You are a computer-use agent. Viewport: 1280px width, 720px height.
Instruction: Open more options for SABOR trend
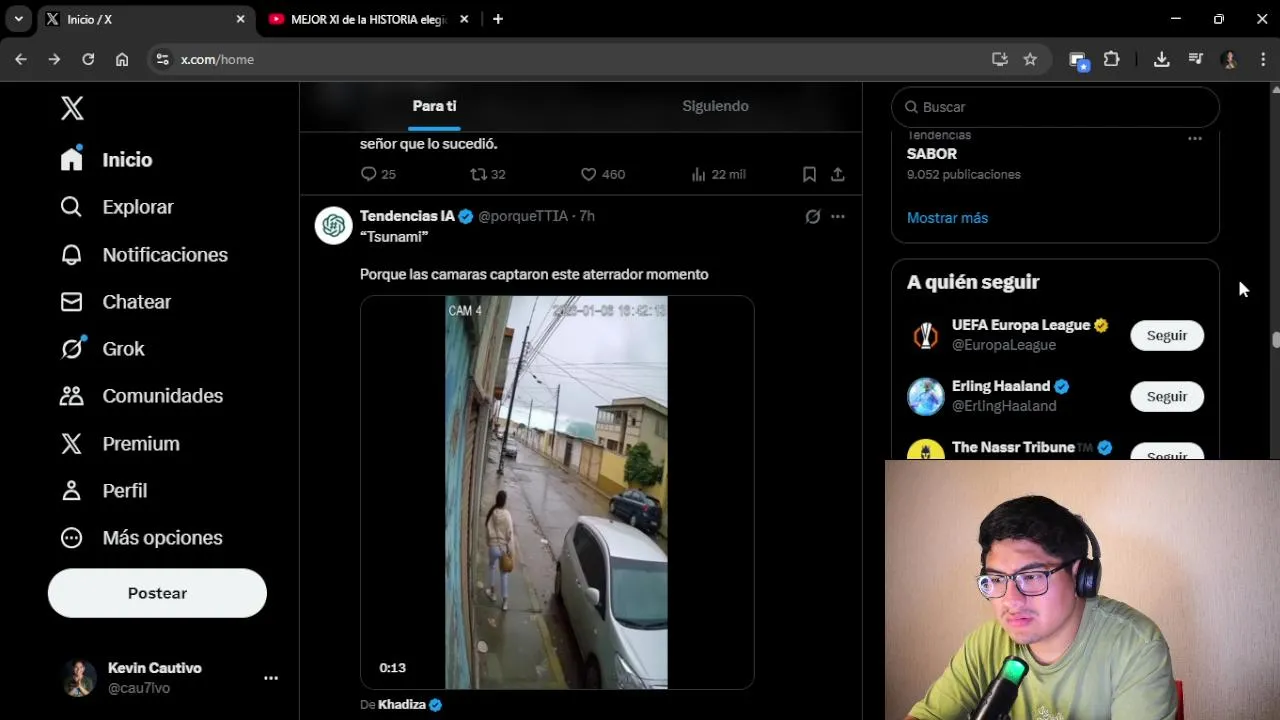click(x=1195, y=138)
